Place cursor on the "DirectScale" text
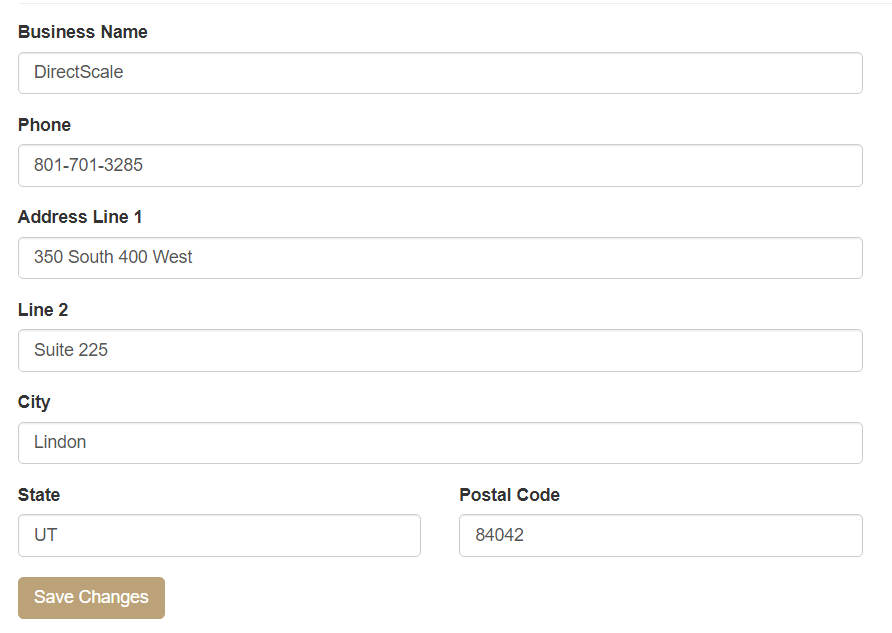This screenshot has height=633, width=892. click(x=78, y=72)
